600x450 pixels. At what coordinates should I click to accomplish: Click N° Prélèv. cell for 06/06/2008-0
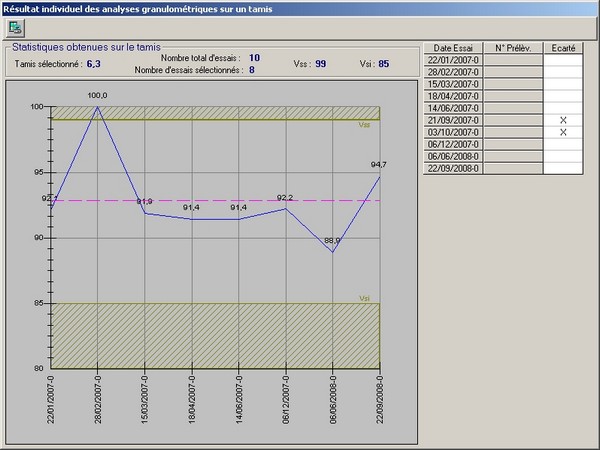click(512, 156)
